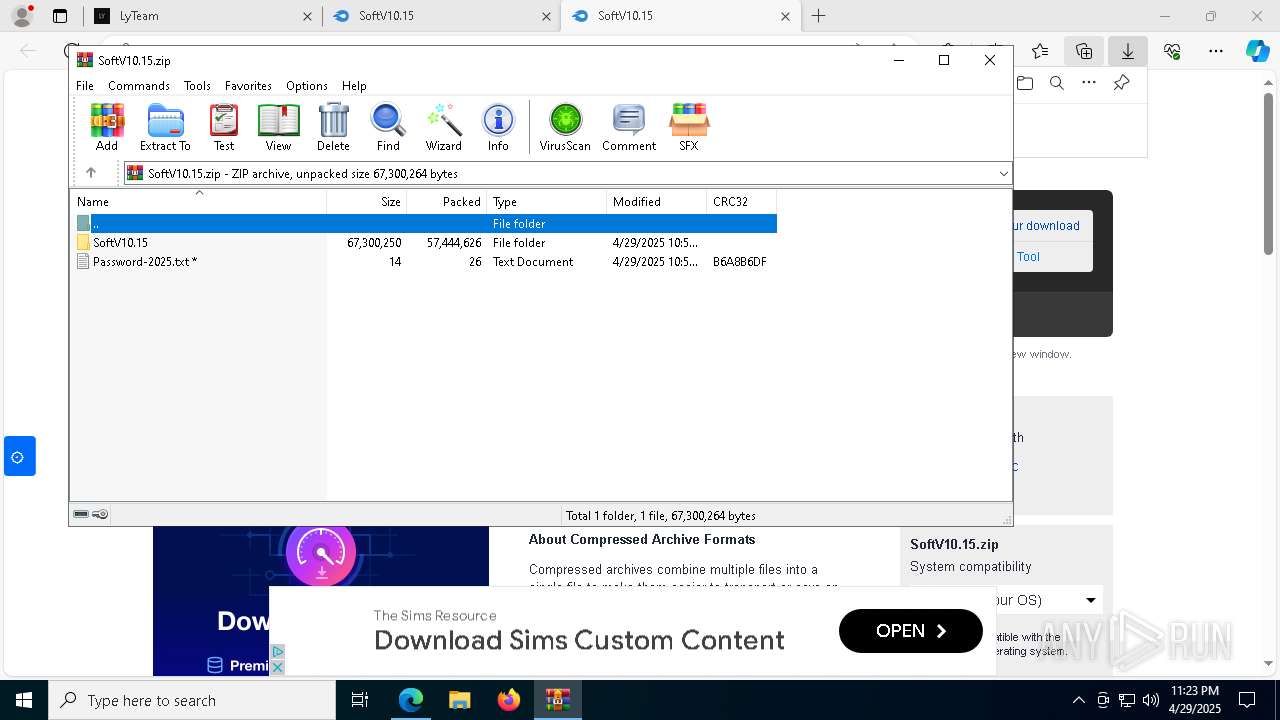1280x720 pixels.
Task: Open Task View on taskbar
Action: [x=360, y=701]
